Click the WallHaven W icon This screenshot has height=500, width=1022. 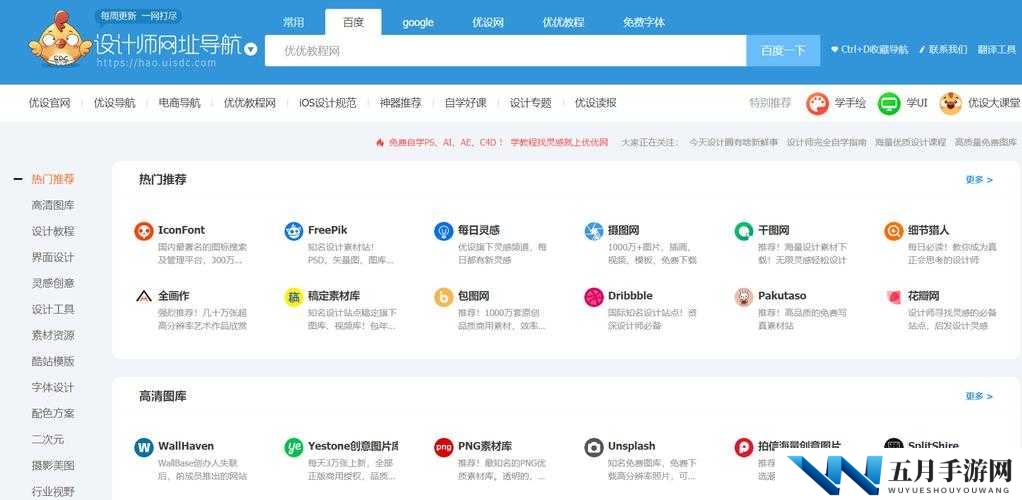click(143, 447)
